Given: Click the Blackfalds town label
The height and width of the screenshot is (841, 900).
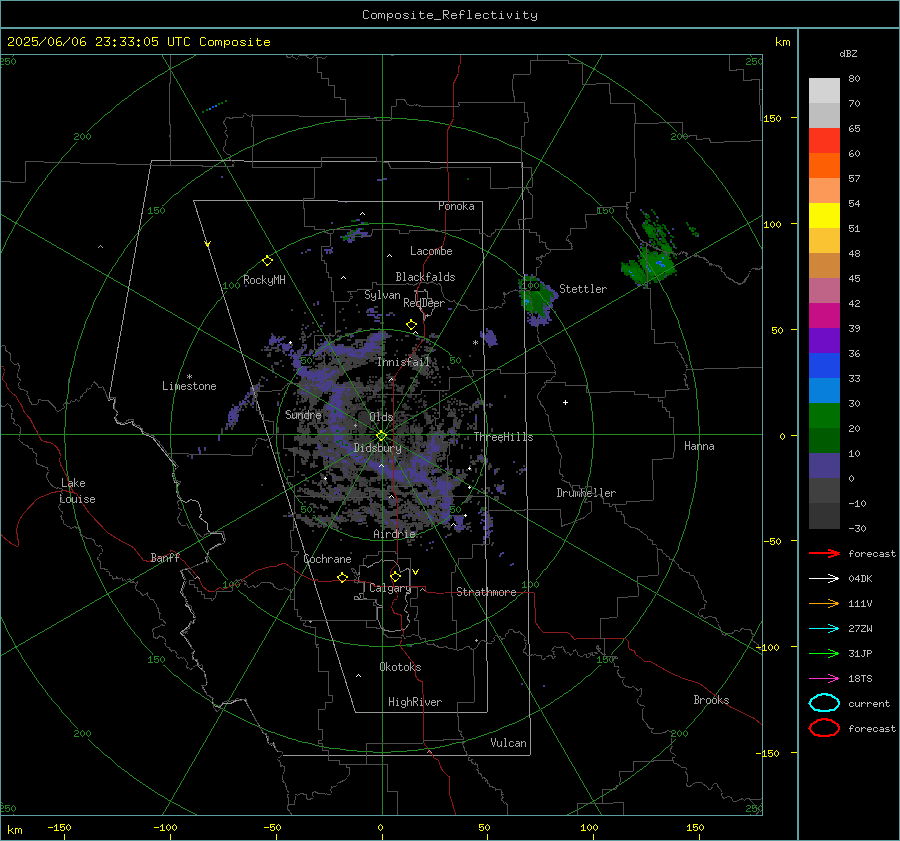Looking at the screenshot, I should coord(425,277).
